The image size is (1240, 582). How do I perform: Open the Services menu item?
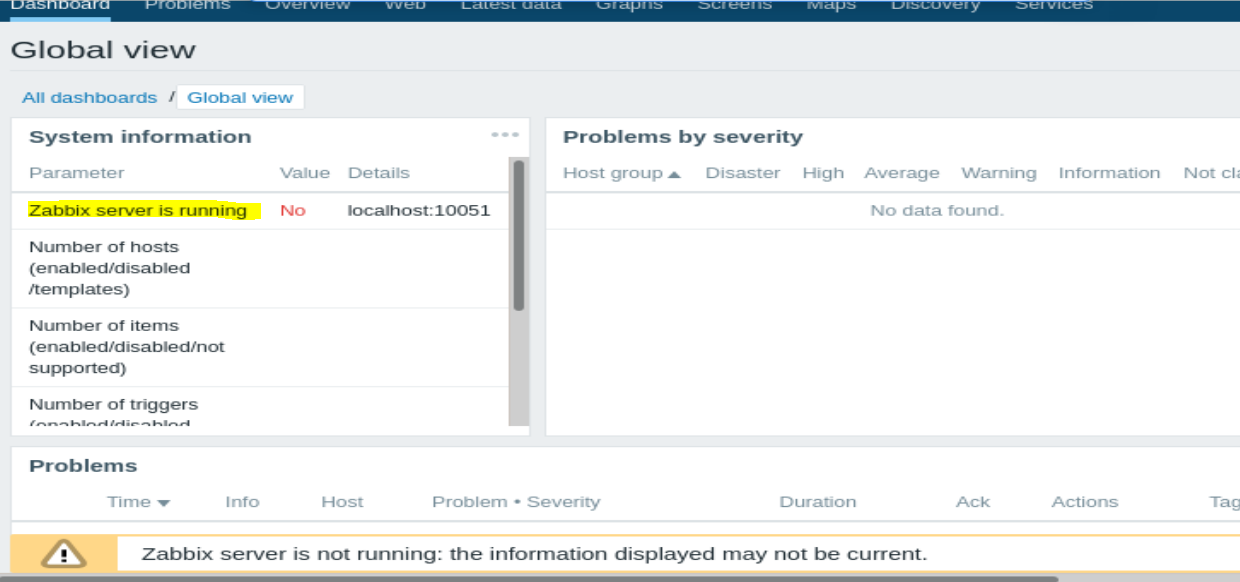pos(1054,6)
